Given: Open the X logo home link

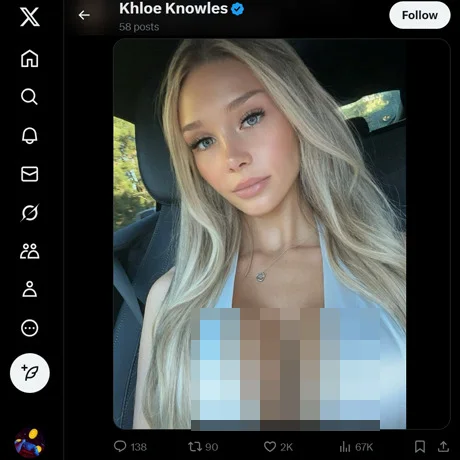Looking at the screenshot, I should coord(30,17).
